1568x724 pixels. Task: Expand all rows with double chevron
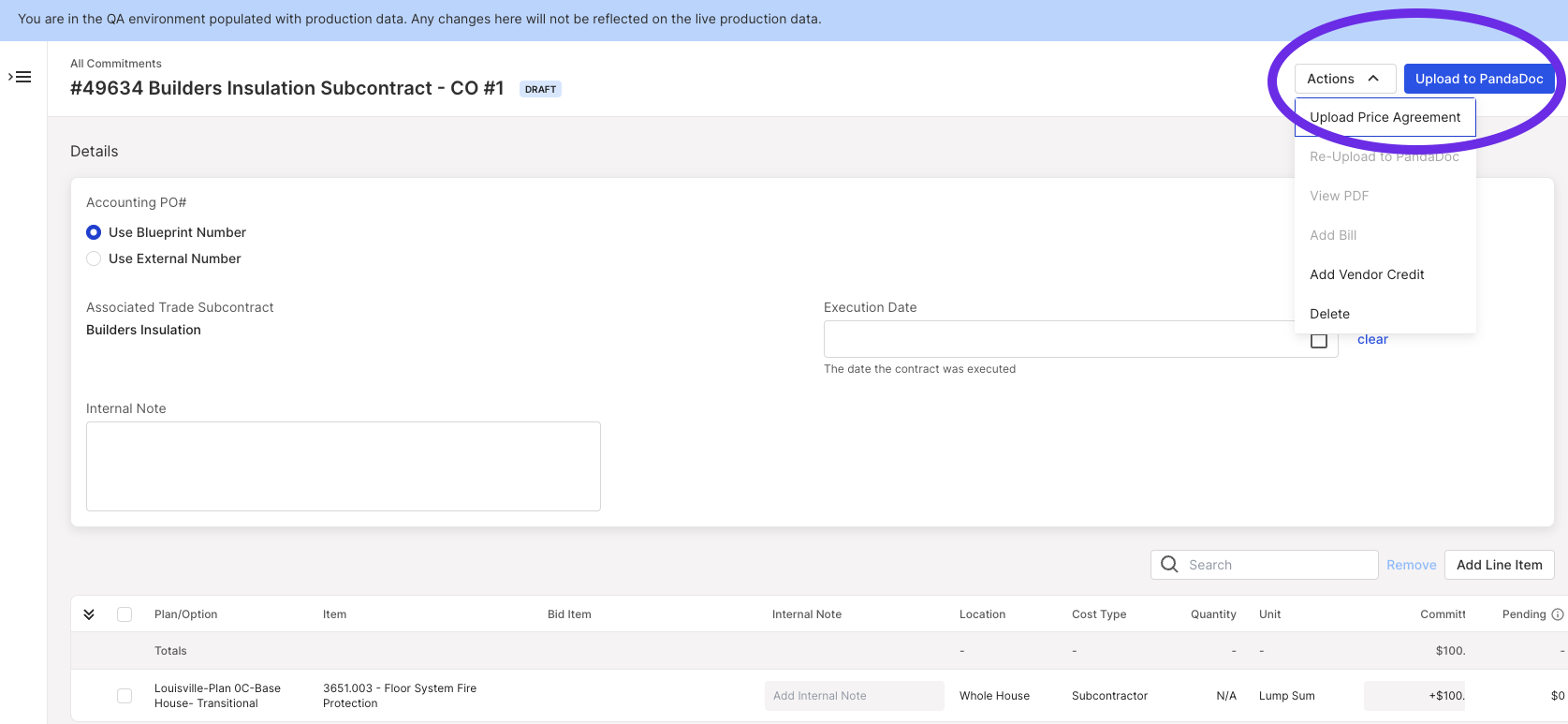pos(89,614)
